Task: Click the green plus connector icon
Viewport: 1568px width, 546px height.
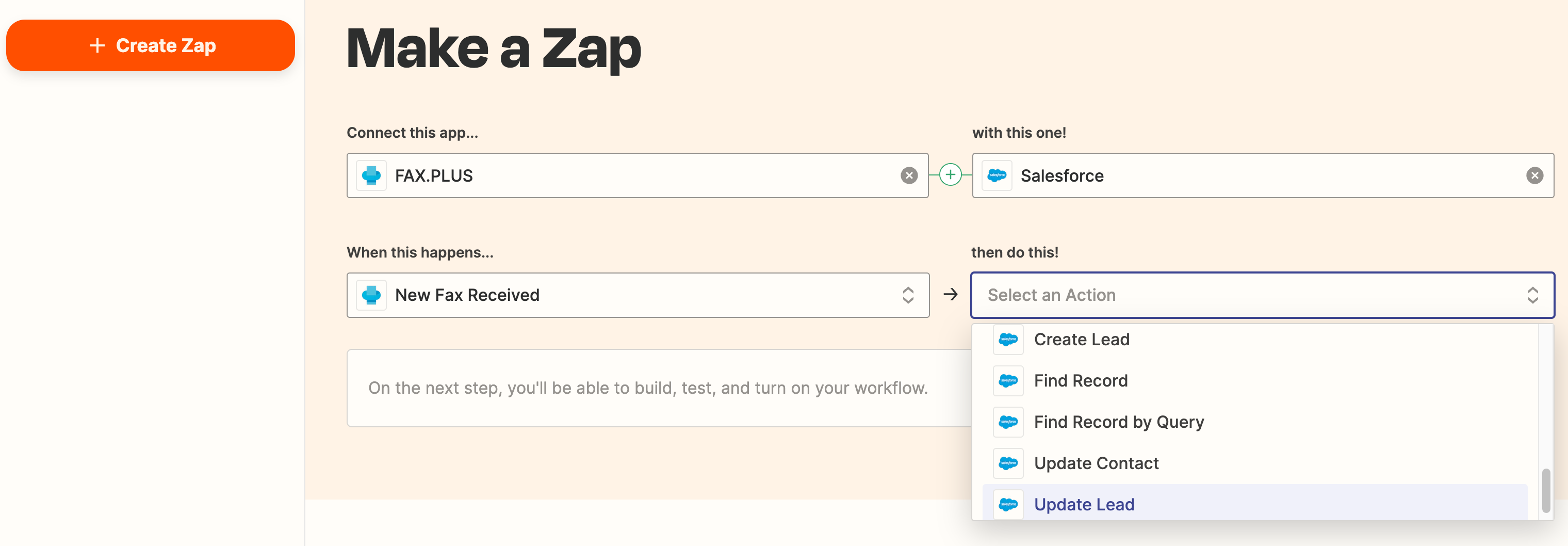Action: coord(950,175)
